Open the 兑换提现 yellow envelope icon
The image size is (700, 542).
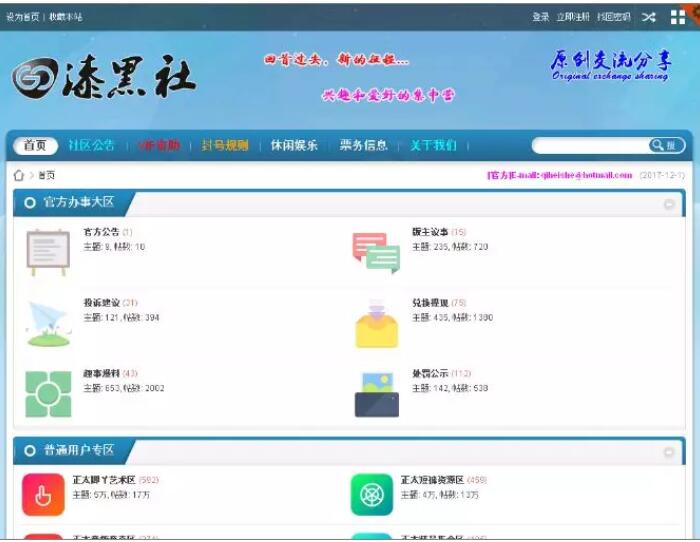click(376, 324)
